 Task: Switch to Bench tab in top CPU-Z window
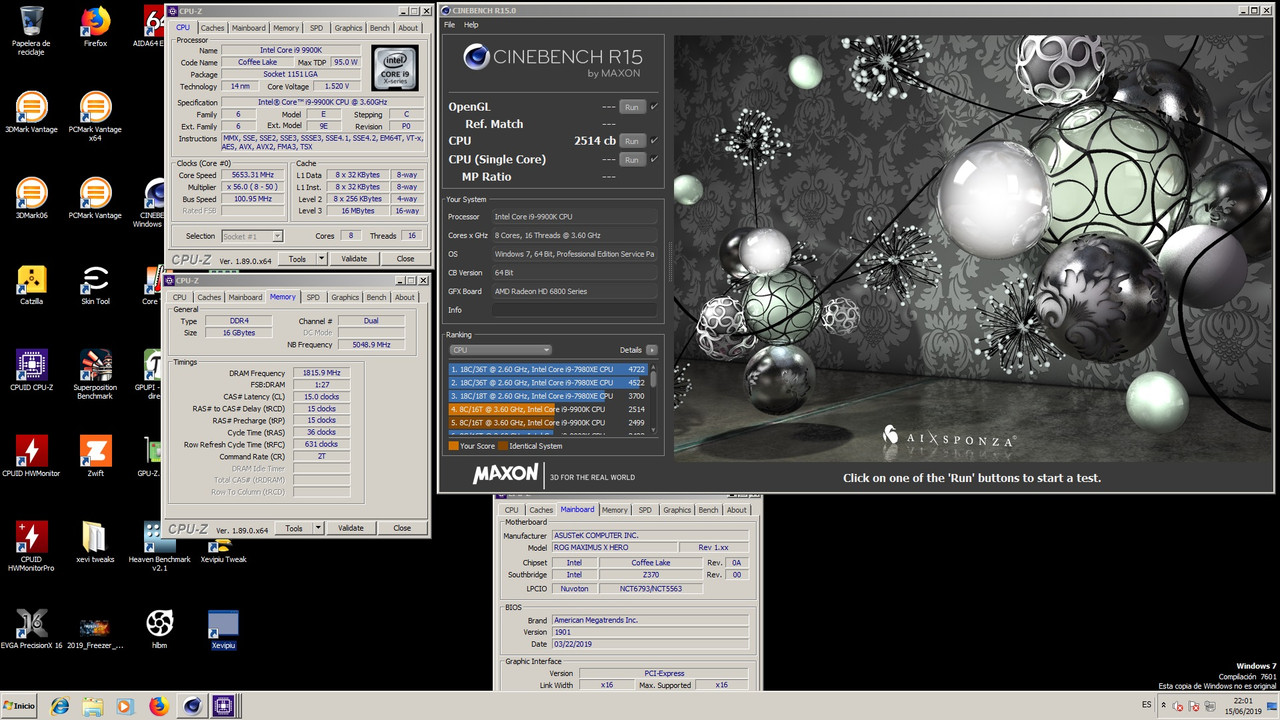coord(379,28)
